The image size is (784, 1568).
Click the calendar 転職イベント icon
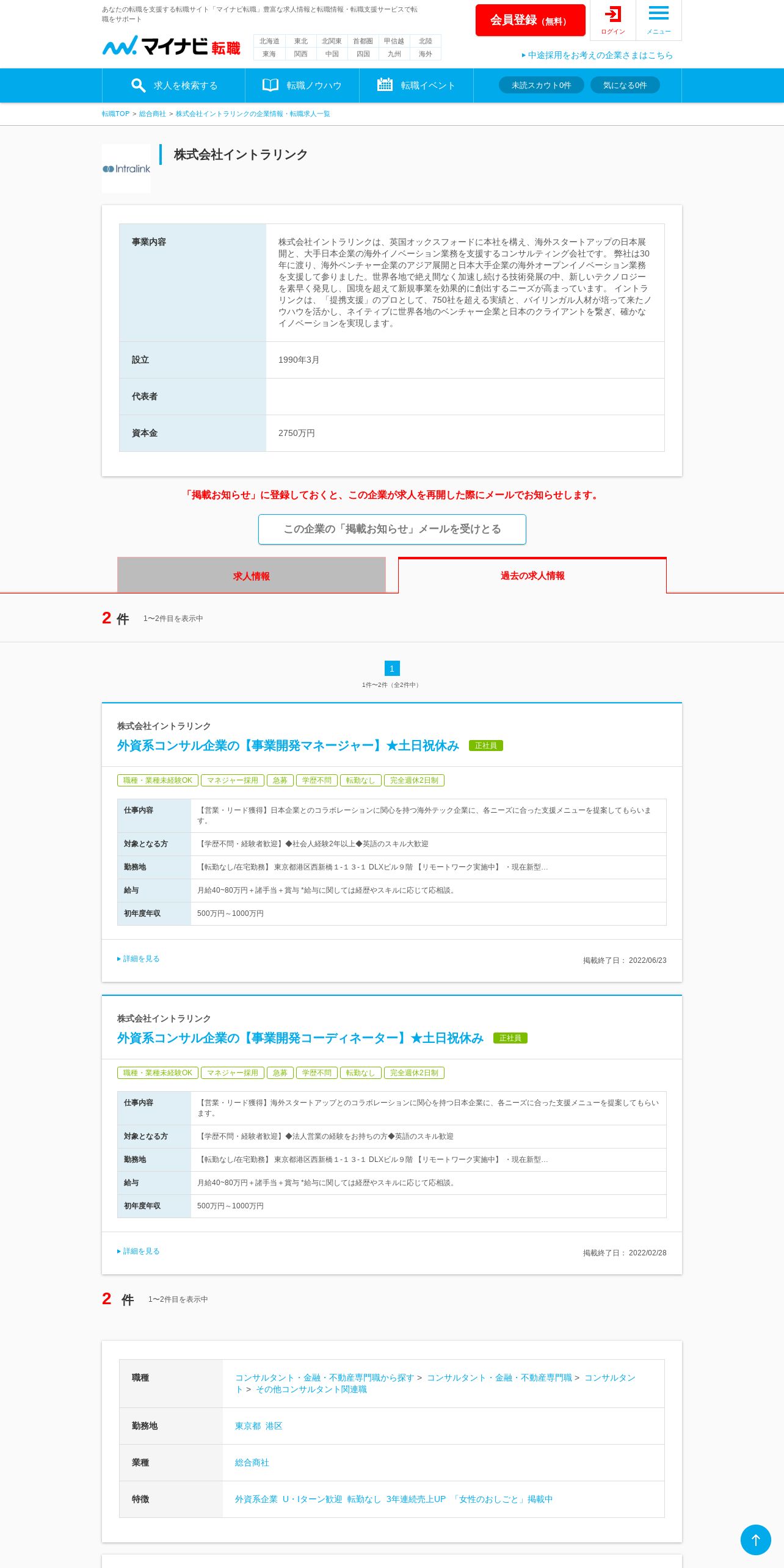click(x=385, y=84)
